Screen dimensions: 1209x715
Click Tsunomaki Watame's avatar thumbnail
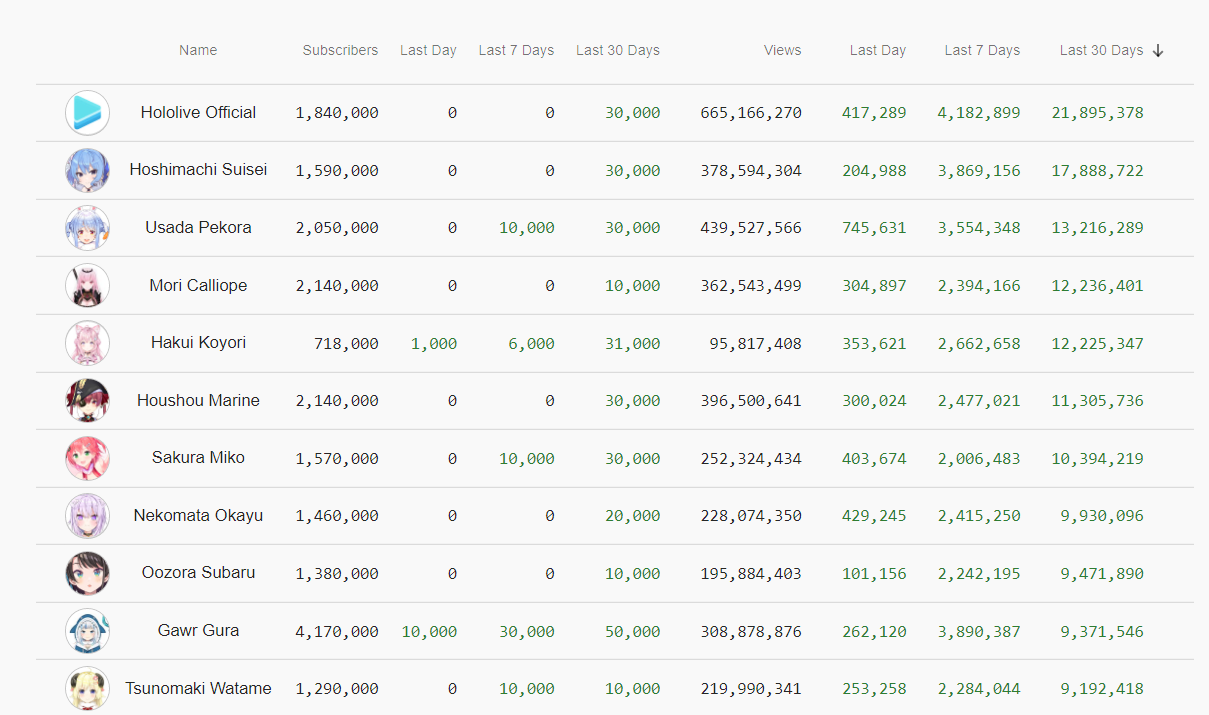pos(87,688)
